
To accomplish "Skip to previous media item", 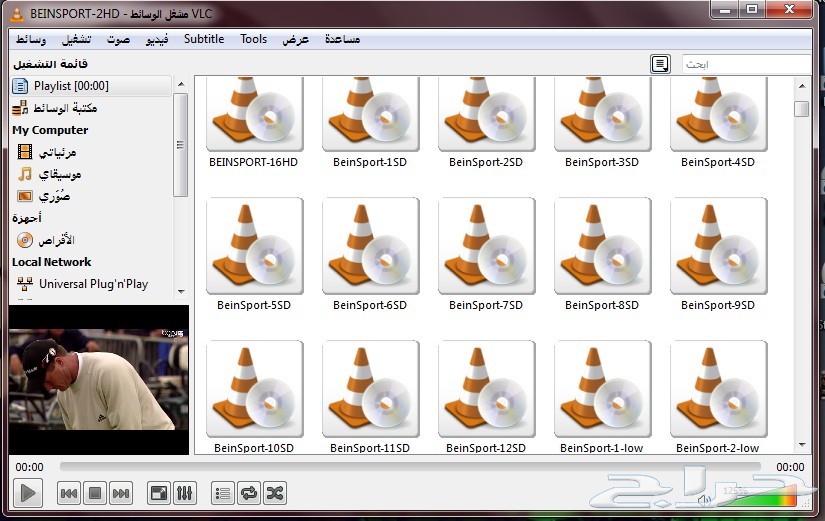I will pyautogui.click(x=69, y=493).
